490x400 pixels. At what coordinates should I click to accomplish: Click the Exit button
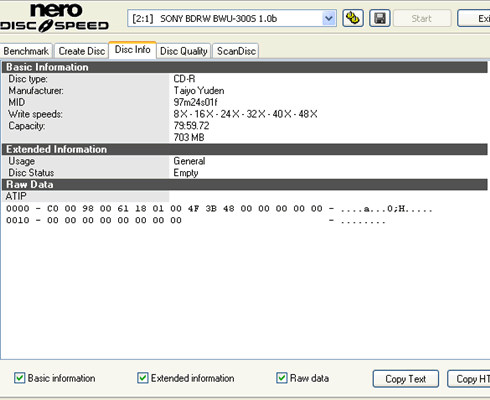tap(474, 18)
